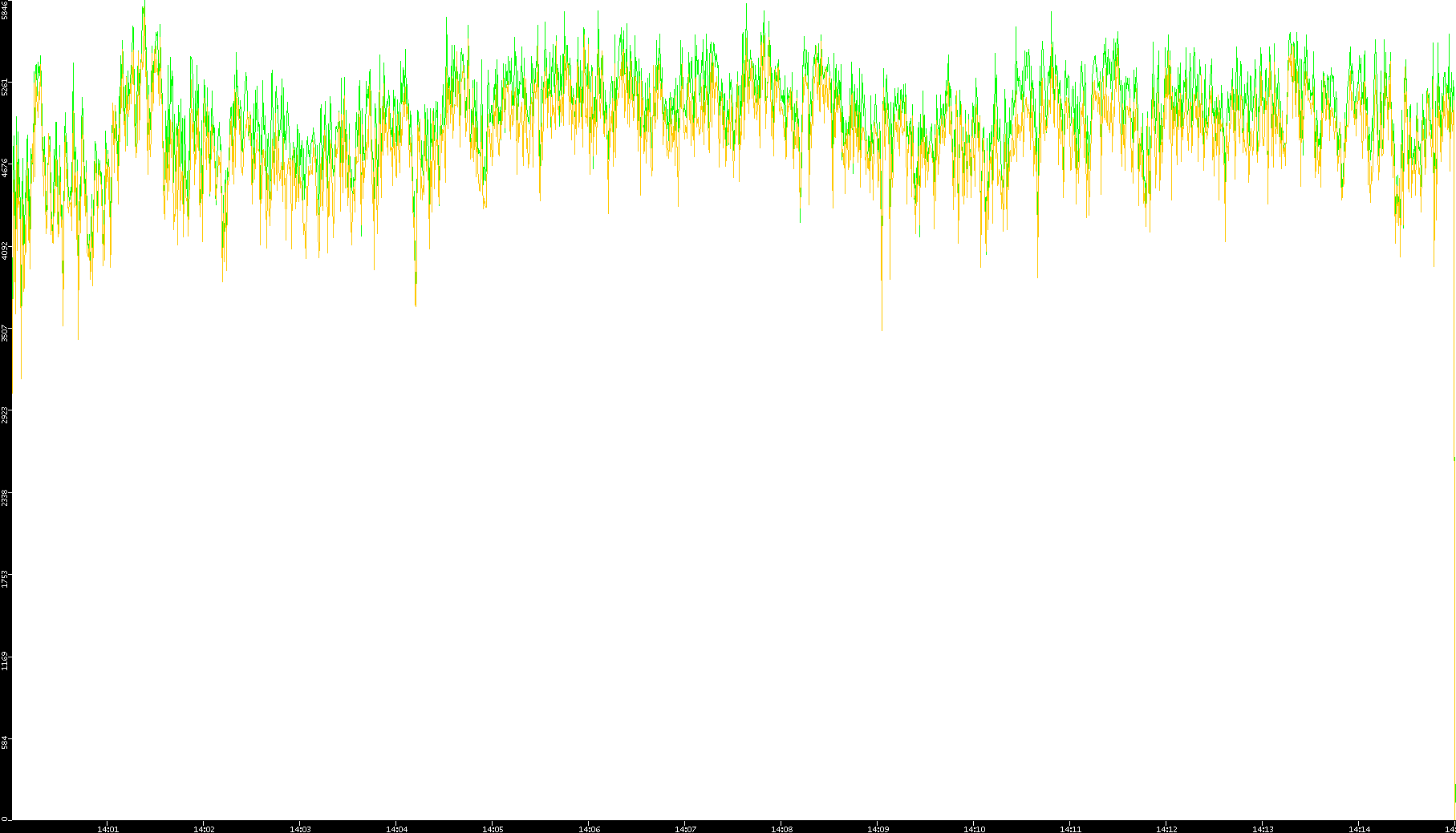Click the 14:04 time axis label
Viewport: 1456px width, 833px height.
396,829
